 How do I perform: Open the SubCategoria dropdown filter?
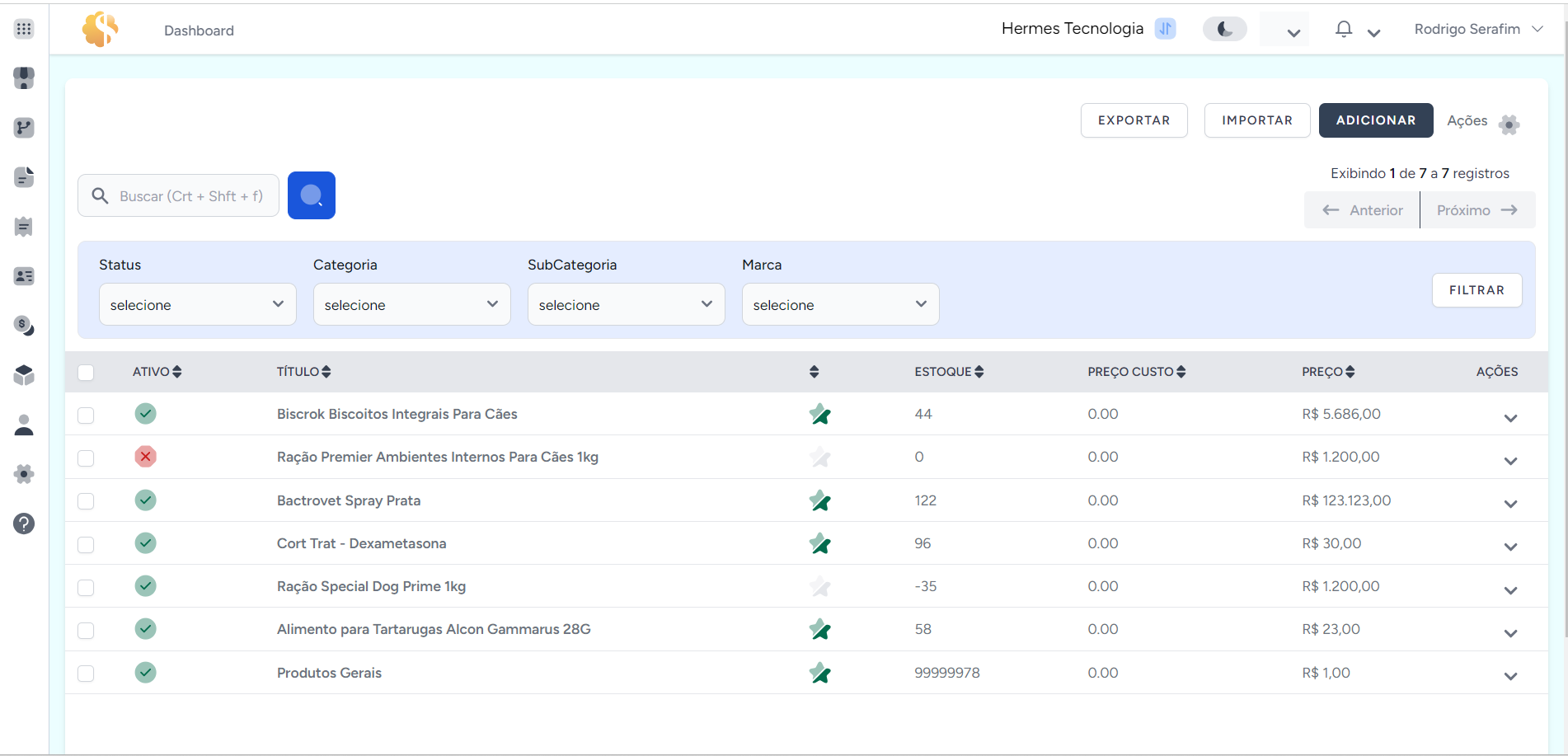point(627,304)
